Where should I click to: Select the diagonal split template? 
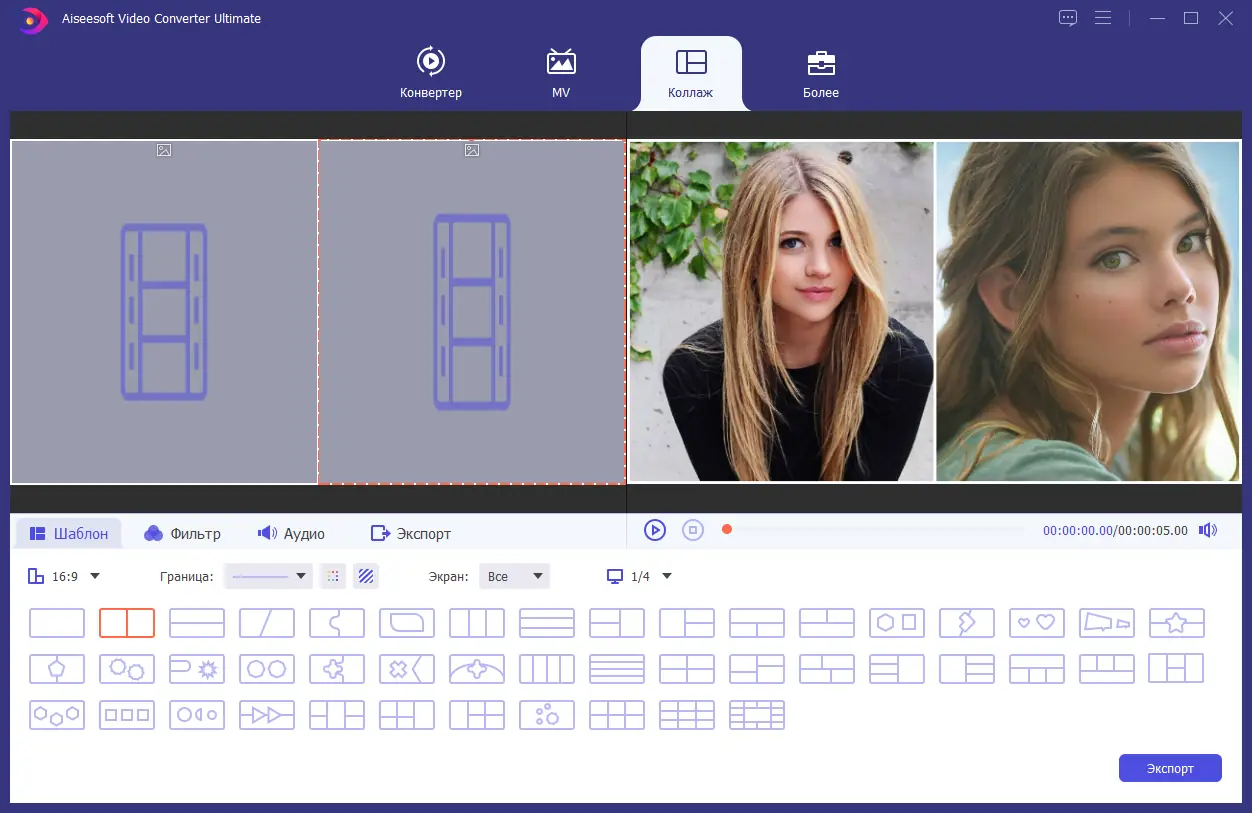point(267,623)
